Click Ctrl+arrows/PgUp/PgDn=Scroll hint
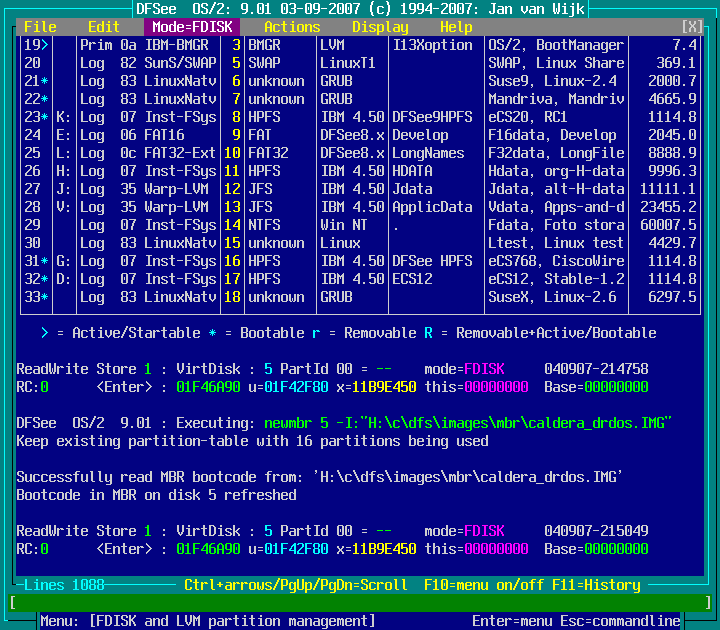 tap(296, 585)
